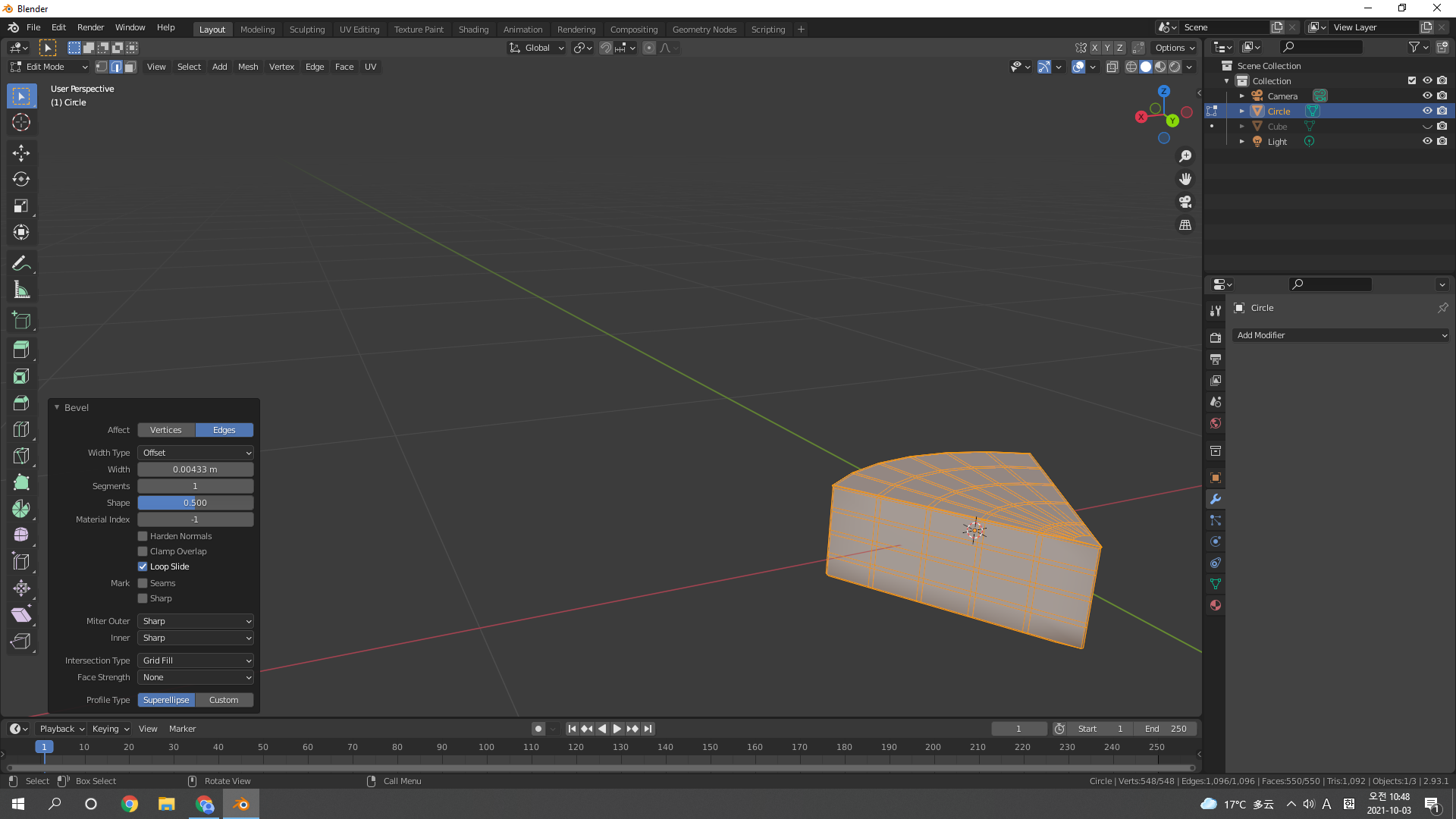Select the Rotate tool in toolbar
The image size is (1456, 819).
21,179
